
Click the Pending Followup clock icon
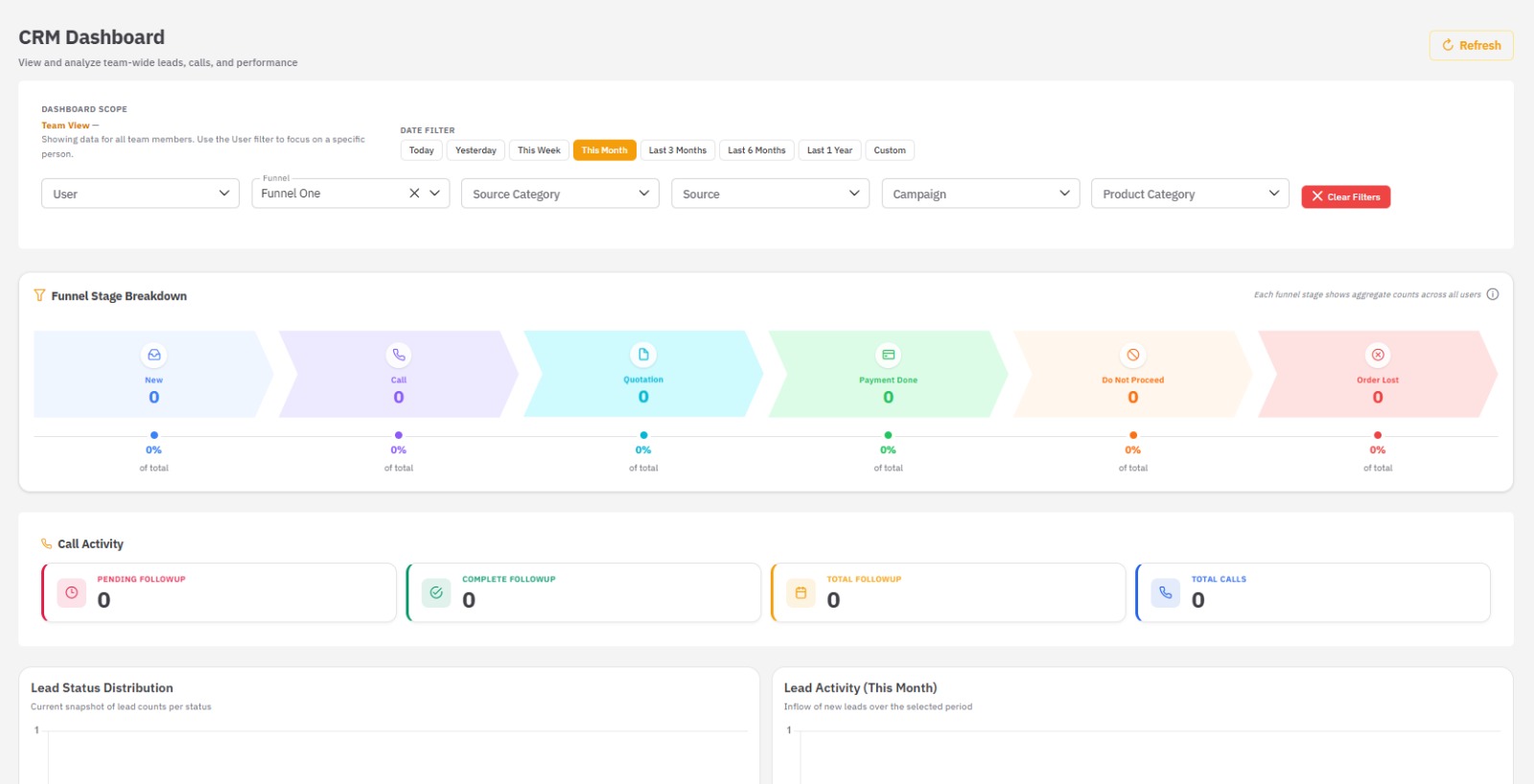pos(72,592)
